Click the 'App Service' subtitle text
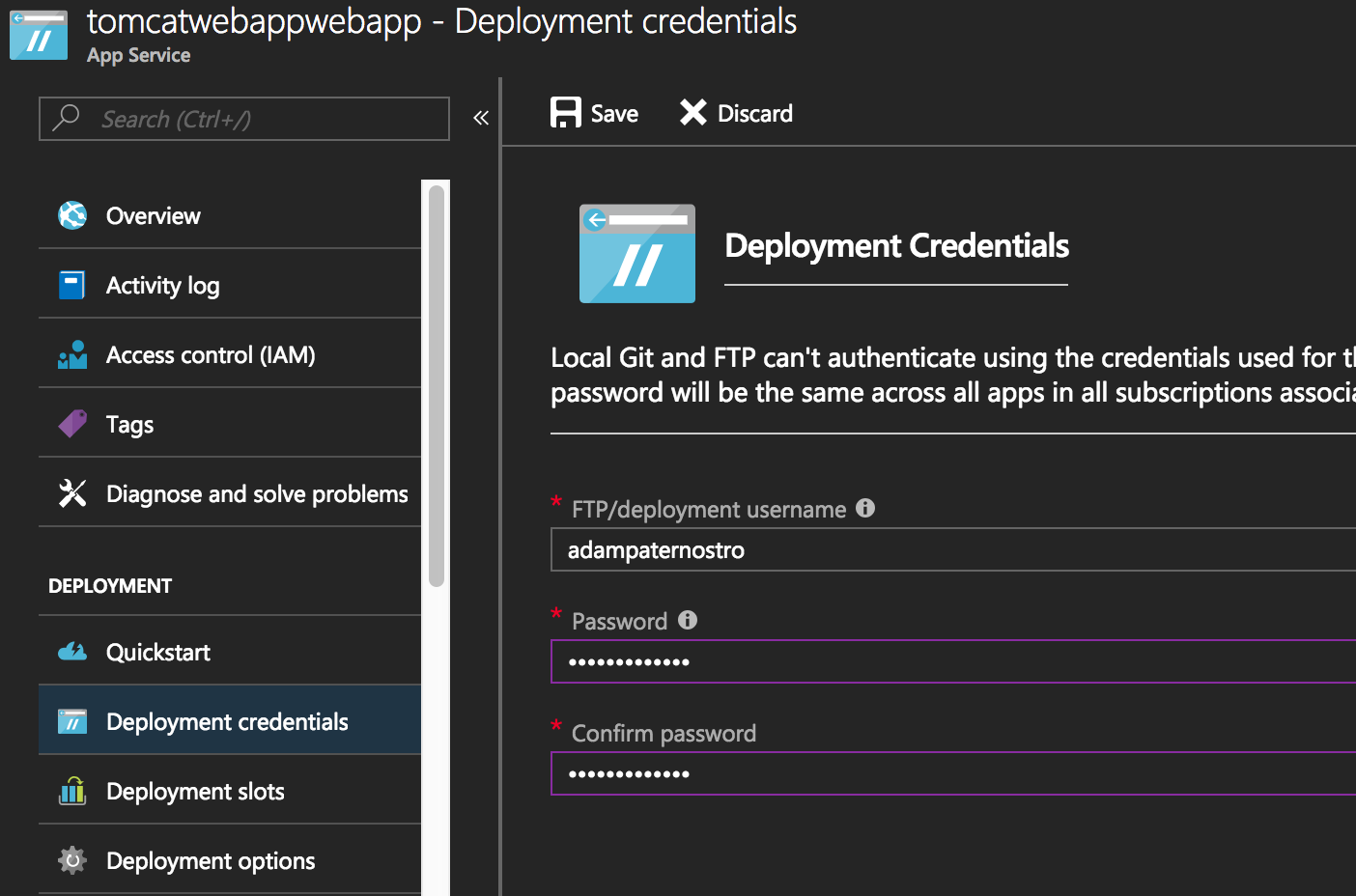This screenshot has height=896, width=1356. (138, 55)
